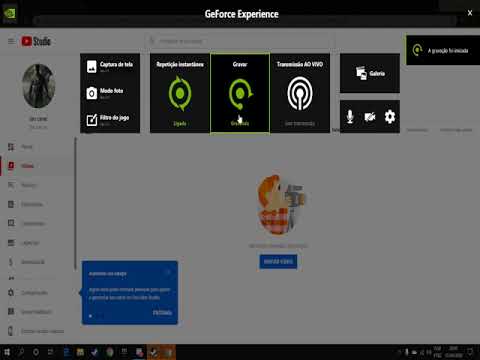Open the Windows Start menu
Image resolution: width=480 pixels, height=360 pixels.
(7, 352)
